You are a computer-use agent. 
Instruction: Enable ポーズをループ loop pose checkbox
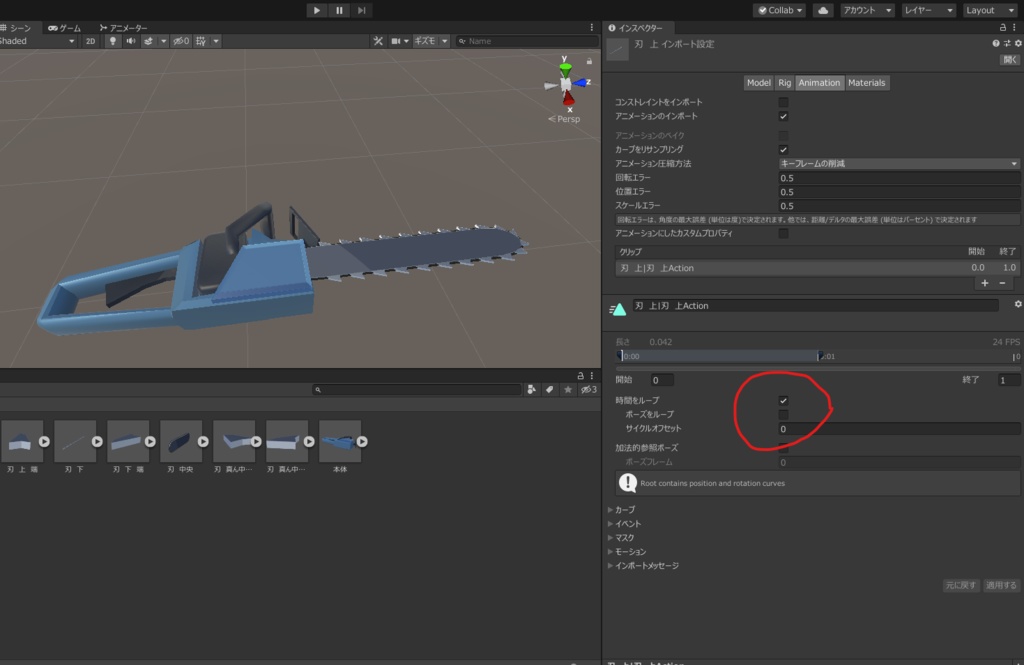(x=783, y=415)
